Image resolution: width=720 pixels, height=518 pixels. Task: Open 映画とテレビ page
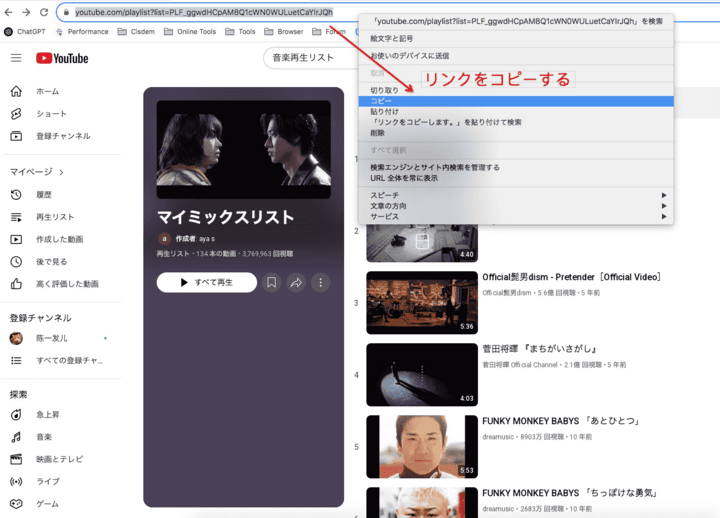[47, 459]
